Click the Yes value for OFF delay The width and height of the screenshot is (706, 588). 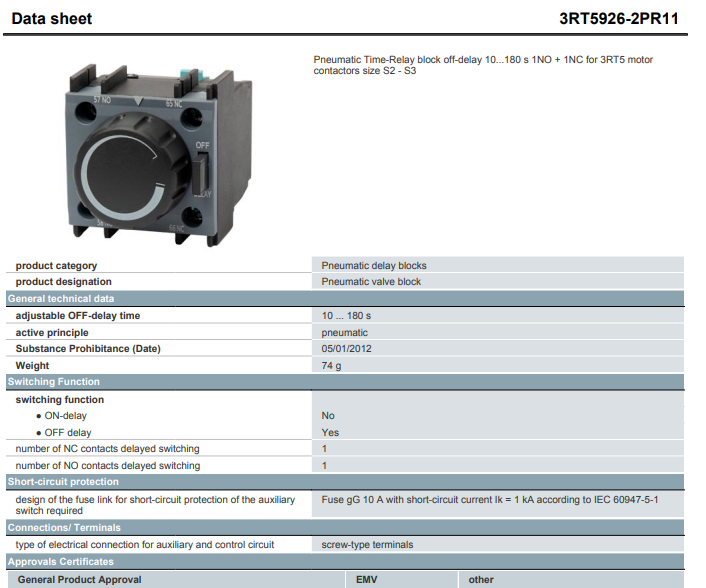point(330,433)
